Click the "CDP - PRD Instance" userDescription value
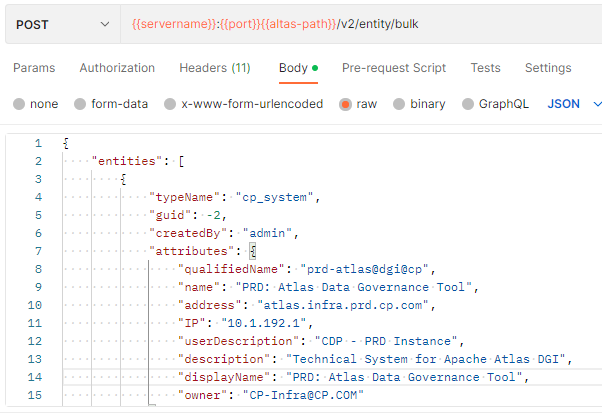This screenshot has width=602, height=416. point(386,341)
